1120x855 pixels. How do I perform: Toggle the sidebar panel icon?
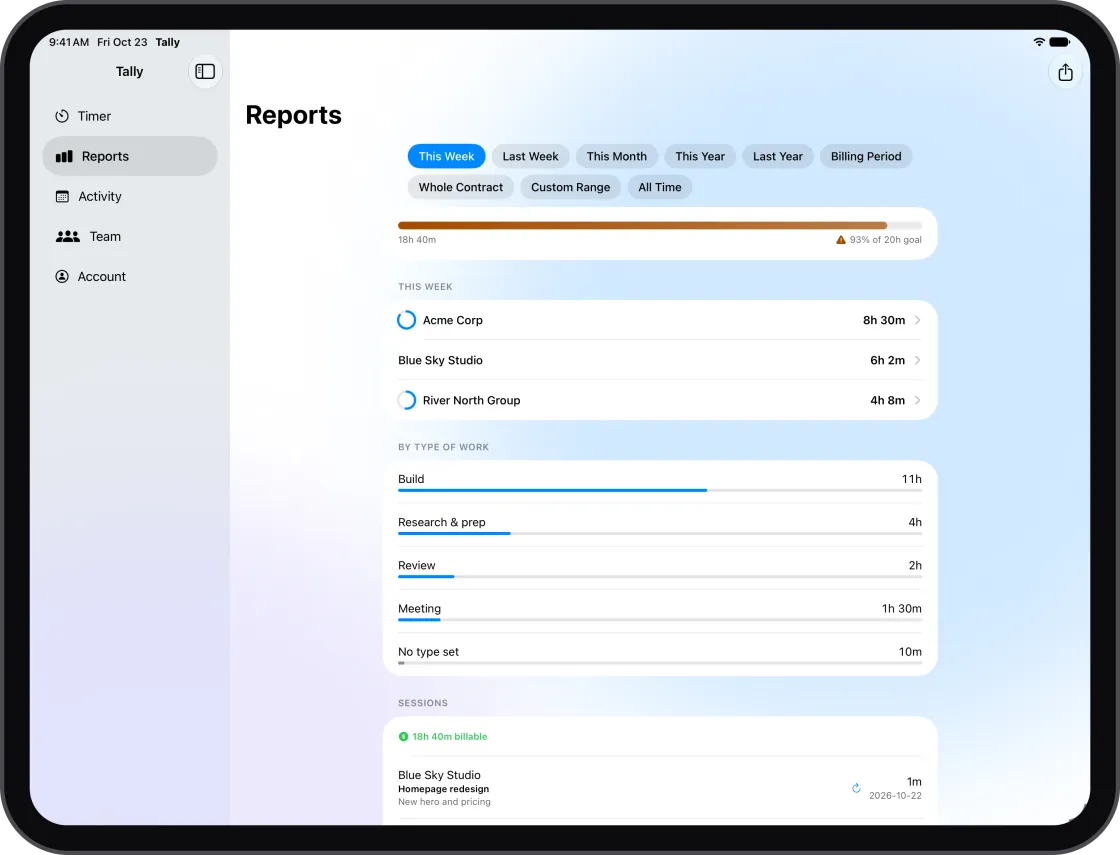point(205,71)
